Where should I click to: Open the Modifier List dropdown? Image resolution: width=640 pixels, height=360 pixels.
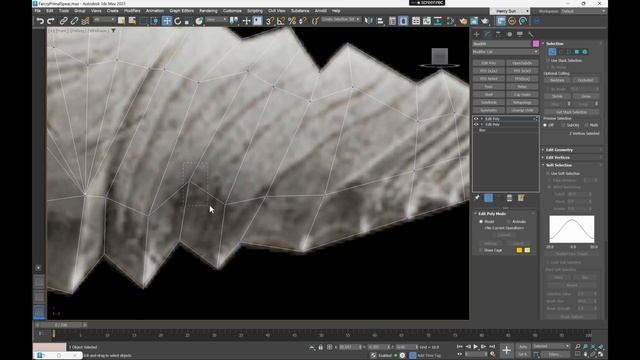(x=505, y=52)
